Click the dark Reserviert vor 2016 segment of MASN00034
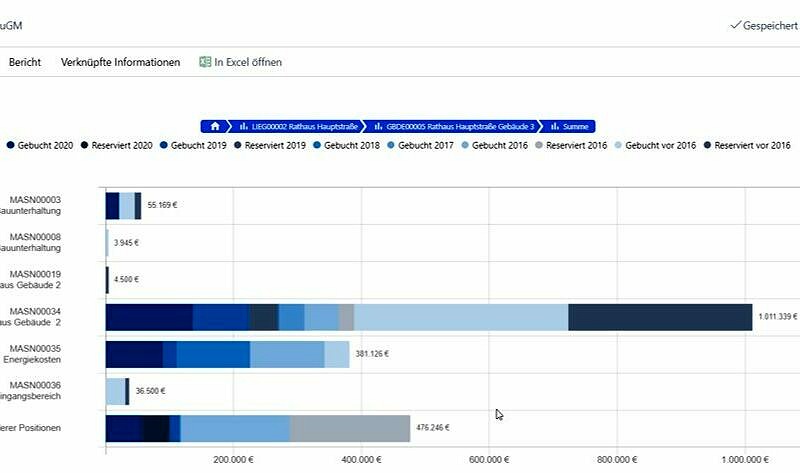Screen dimensions: 800x473 [x=660, y=317]
